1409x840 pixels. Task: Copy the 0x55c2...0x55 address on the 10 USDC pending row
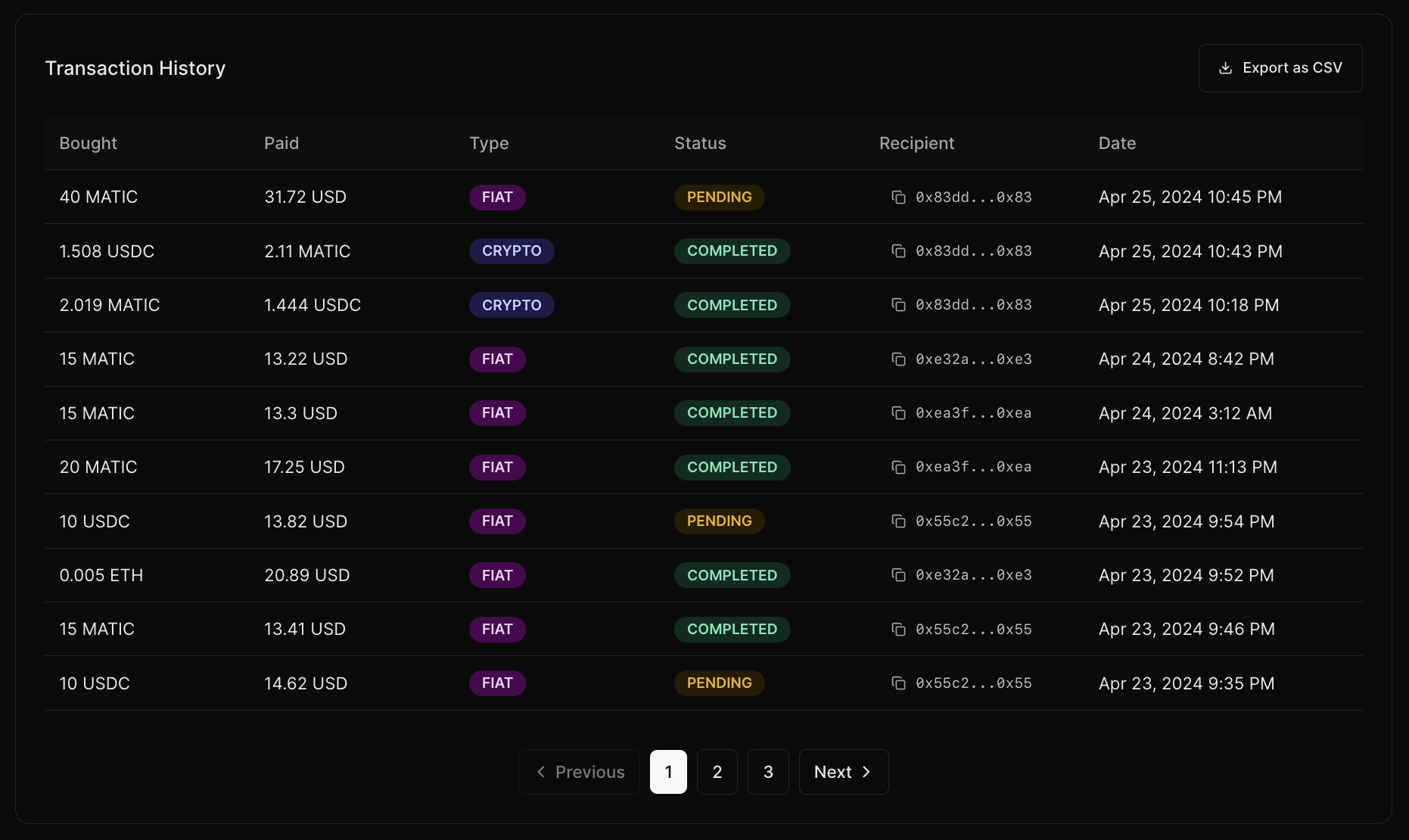coord(898,521)
